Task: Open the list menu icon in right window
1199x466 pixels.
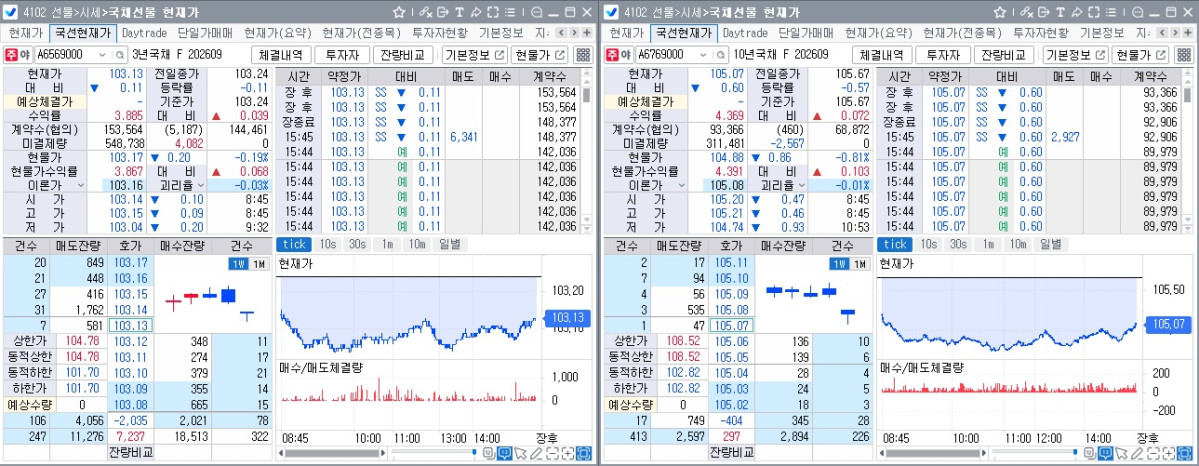Action: click(x=1110, y=12)
